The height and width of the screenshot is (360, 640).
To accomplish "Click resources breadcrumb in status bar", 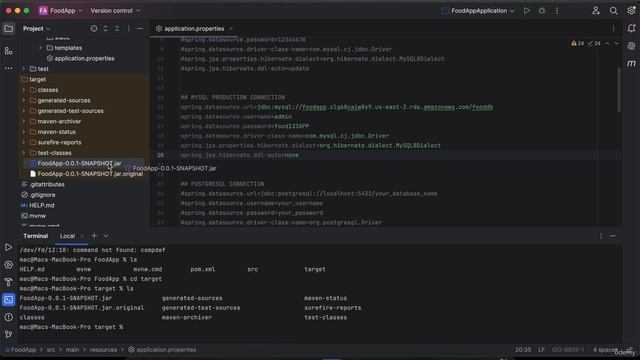I will (103, 350).
